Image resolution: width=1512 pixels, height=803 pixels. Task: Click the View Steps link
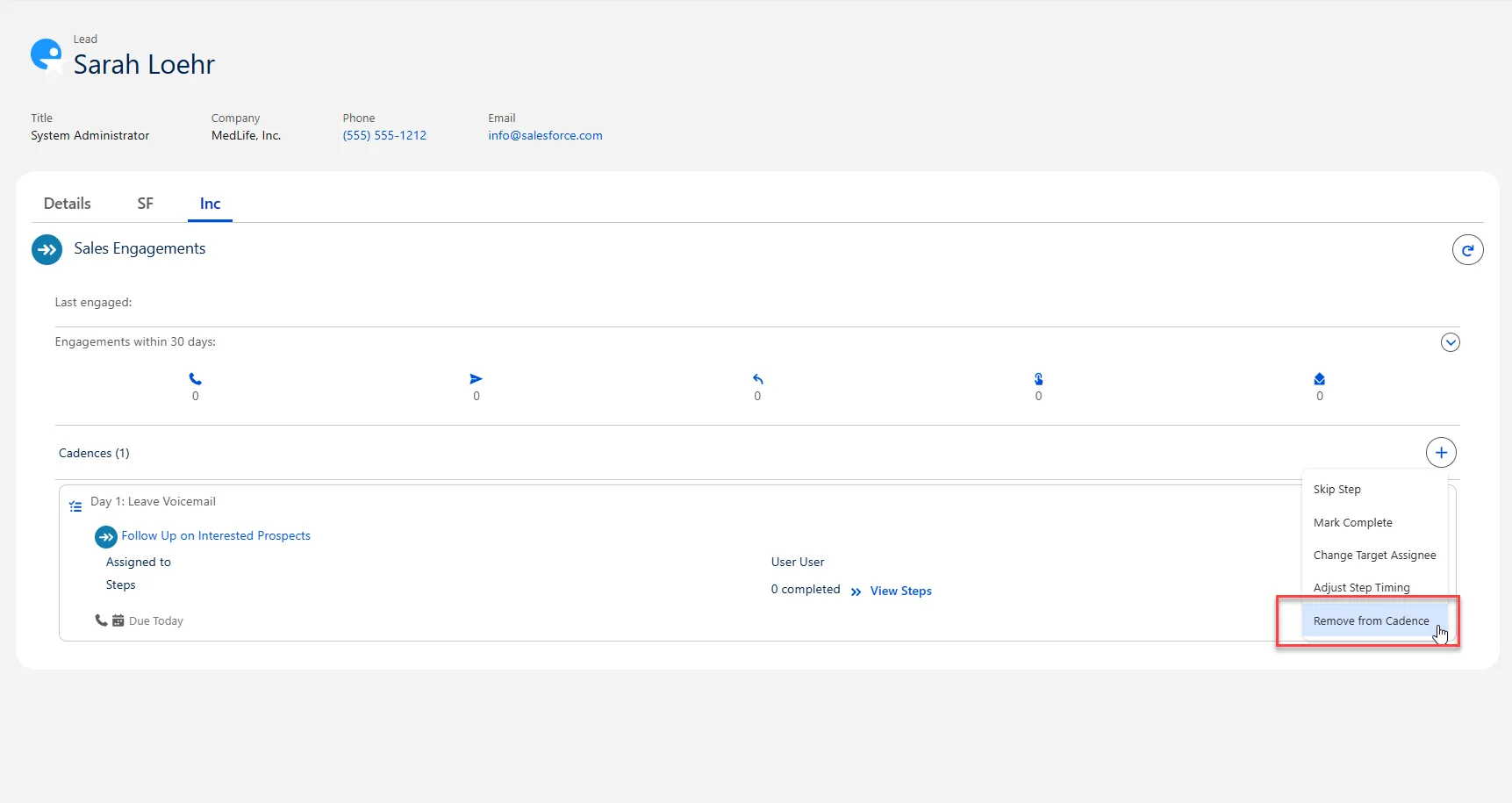tap(900, 591)
